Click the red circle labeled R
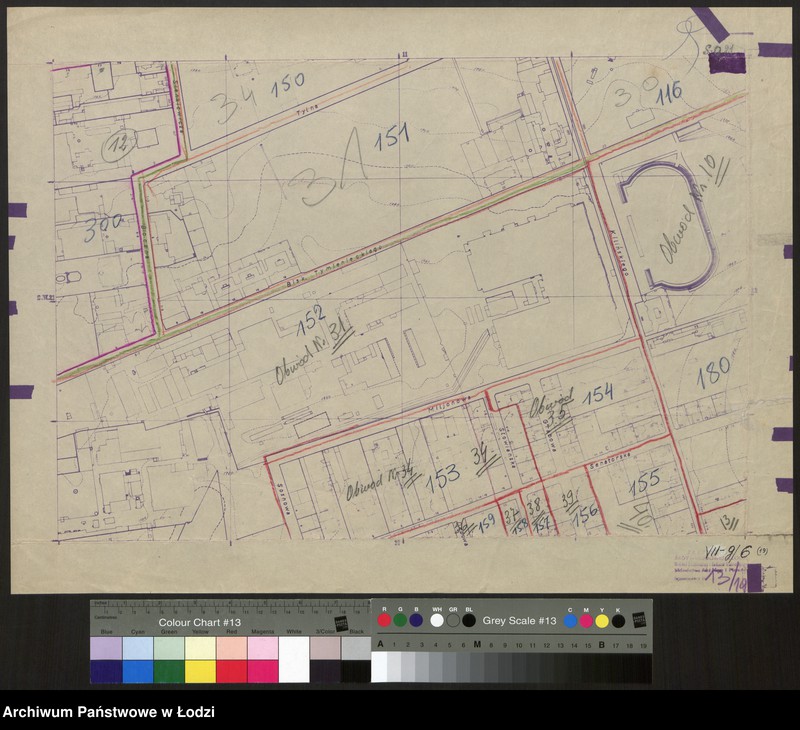800x730 pixels. point(384,621)
